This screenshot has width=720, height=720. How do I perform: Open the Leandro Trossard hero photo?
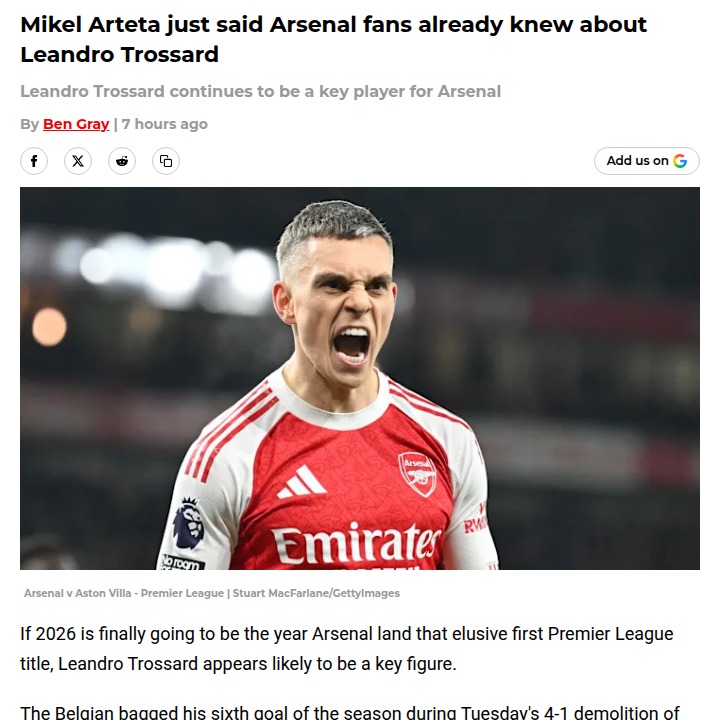coord(360,330)
